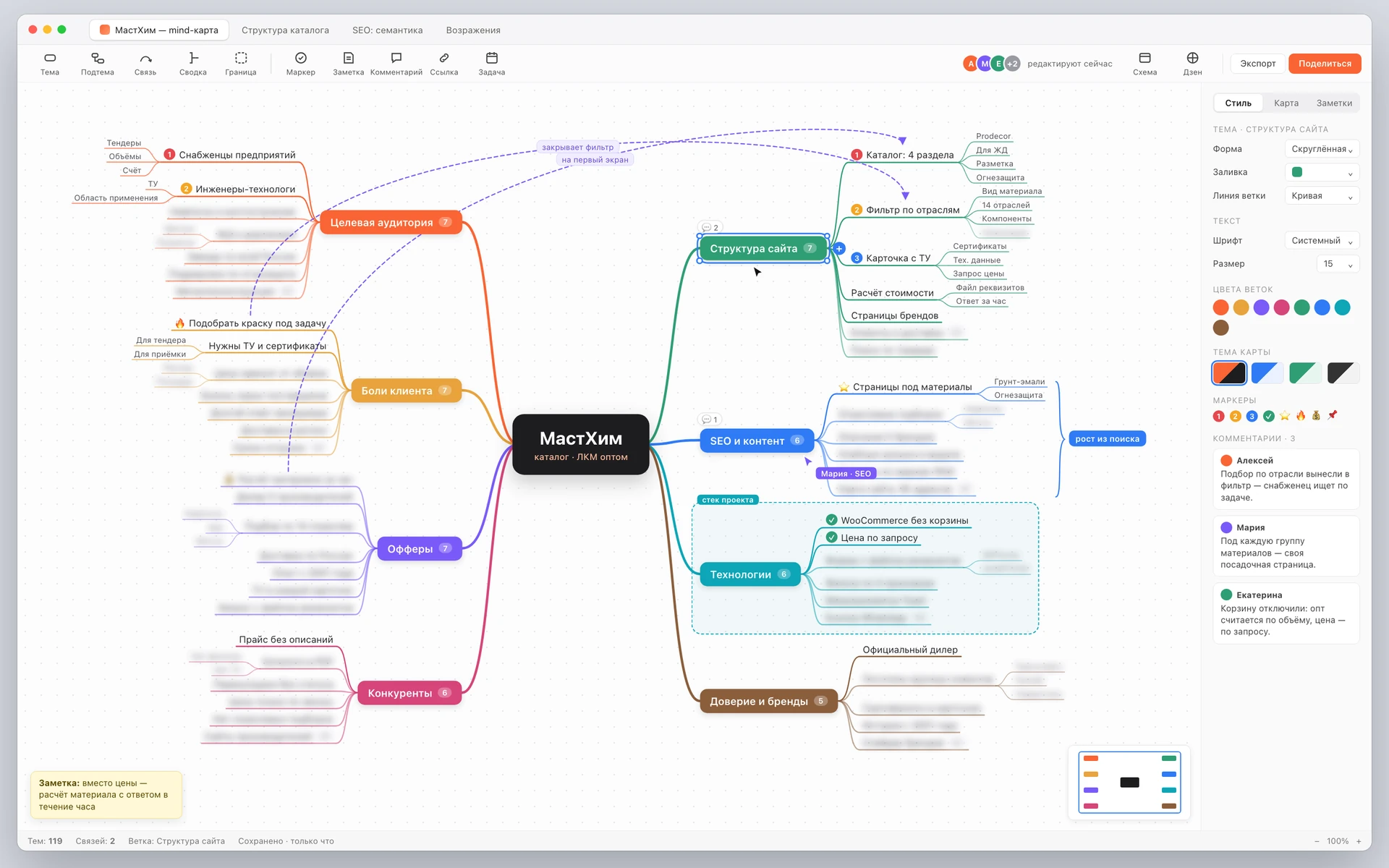Apply the orange-black map theme
Viewport: 1389px width, 868px height.
1229,373
